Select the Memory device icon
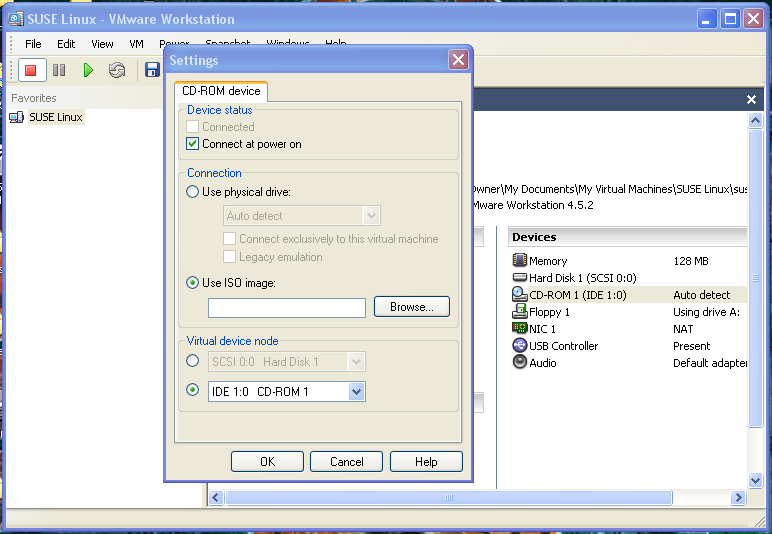 point(519,261)
